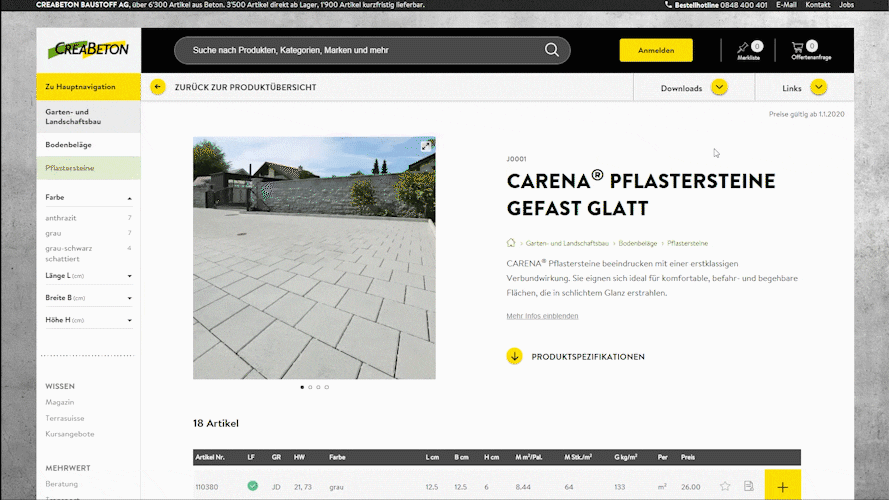Open Jobs link in top bar
Screen dimensions: 889x500
pos(846,5)
